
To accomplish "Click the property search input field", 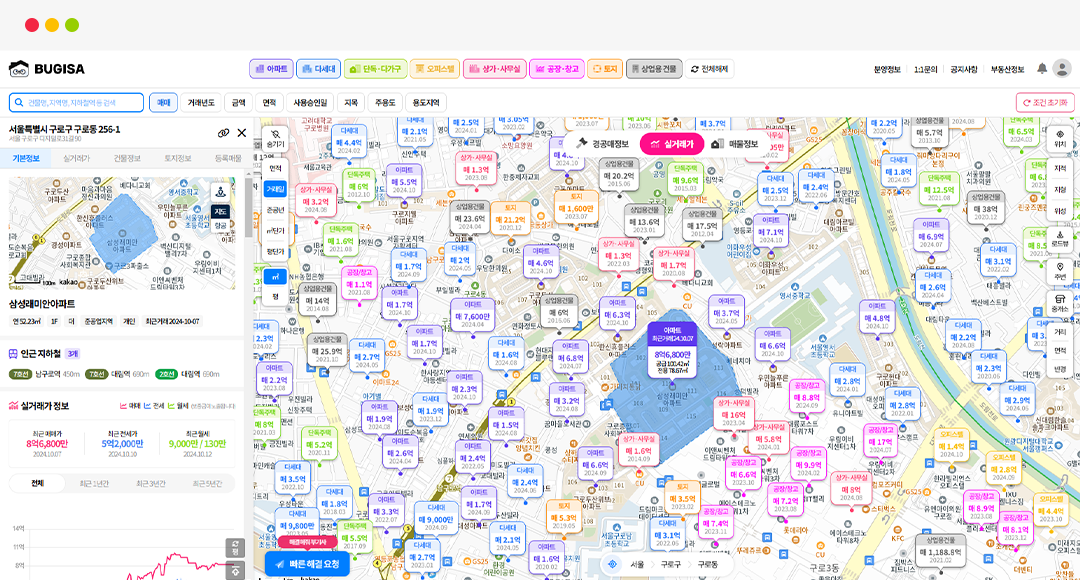I will 76,102.
